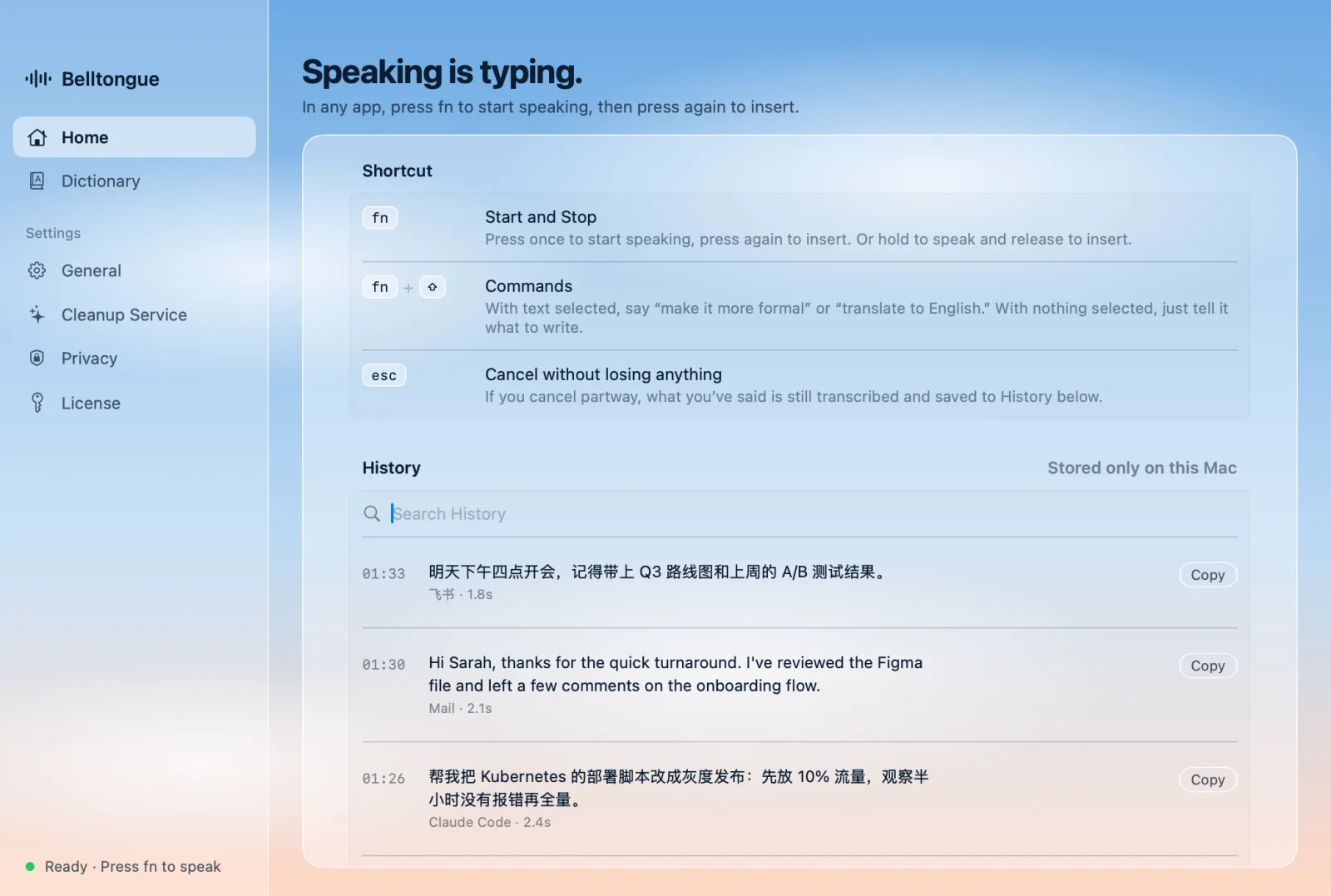Click the 飞书 · 1.8s source label
1331x896 pixels.
pyautogui.click(x=461, y=594)
